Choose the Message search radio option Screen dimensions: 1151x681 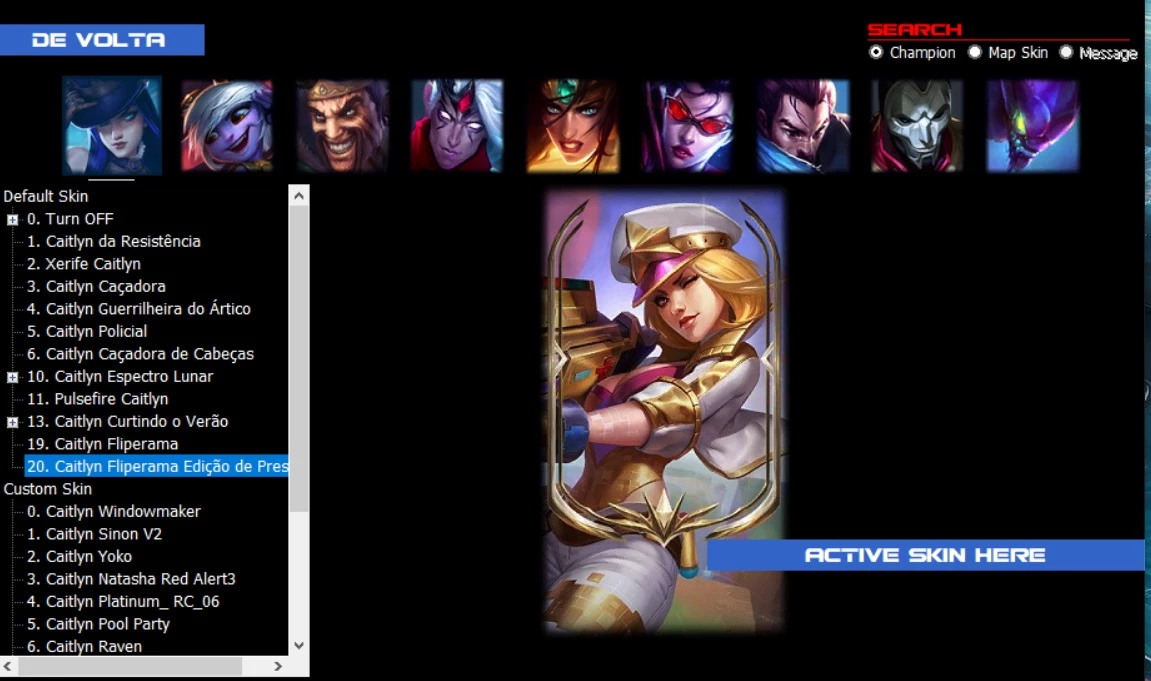click(1066, 52)
